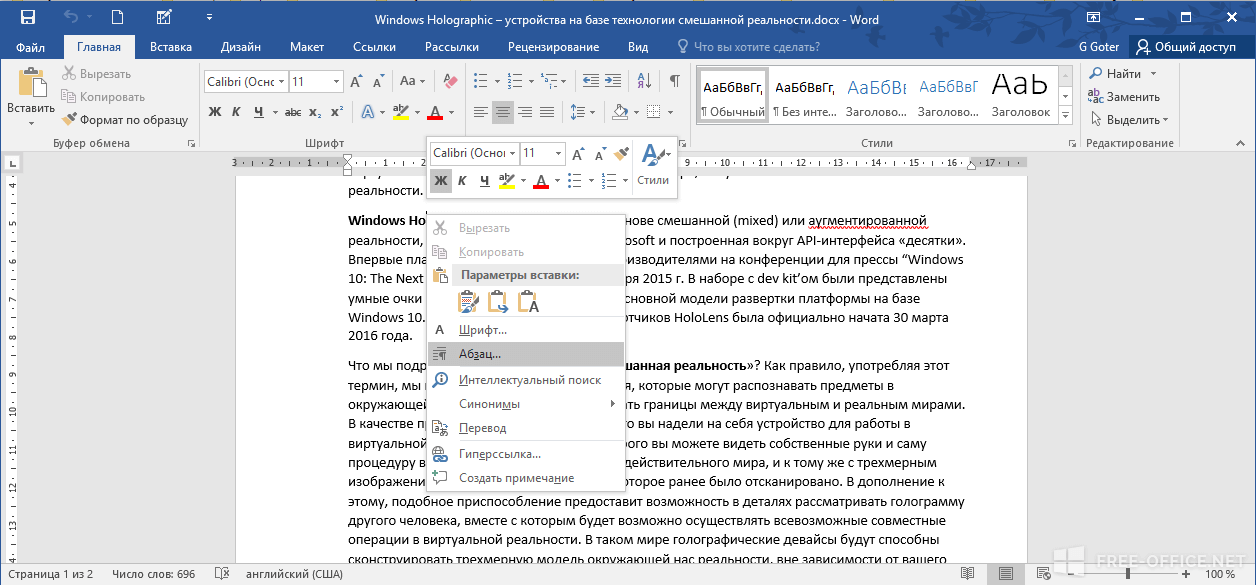1256x585 pixels.
Task: Open font name dropdown in mini toolbar
Action: (x=512, y=153)
